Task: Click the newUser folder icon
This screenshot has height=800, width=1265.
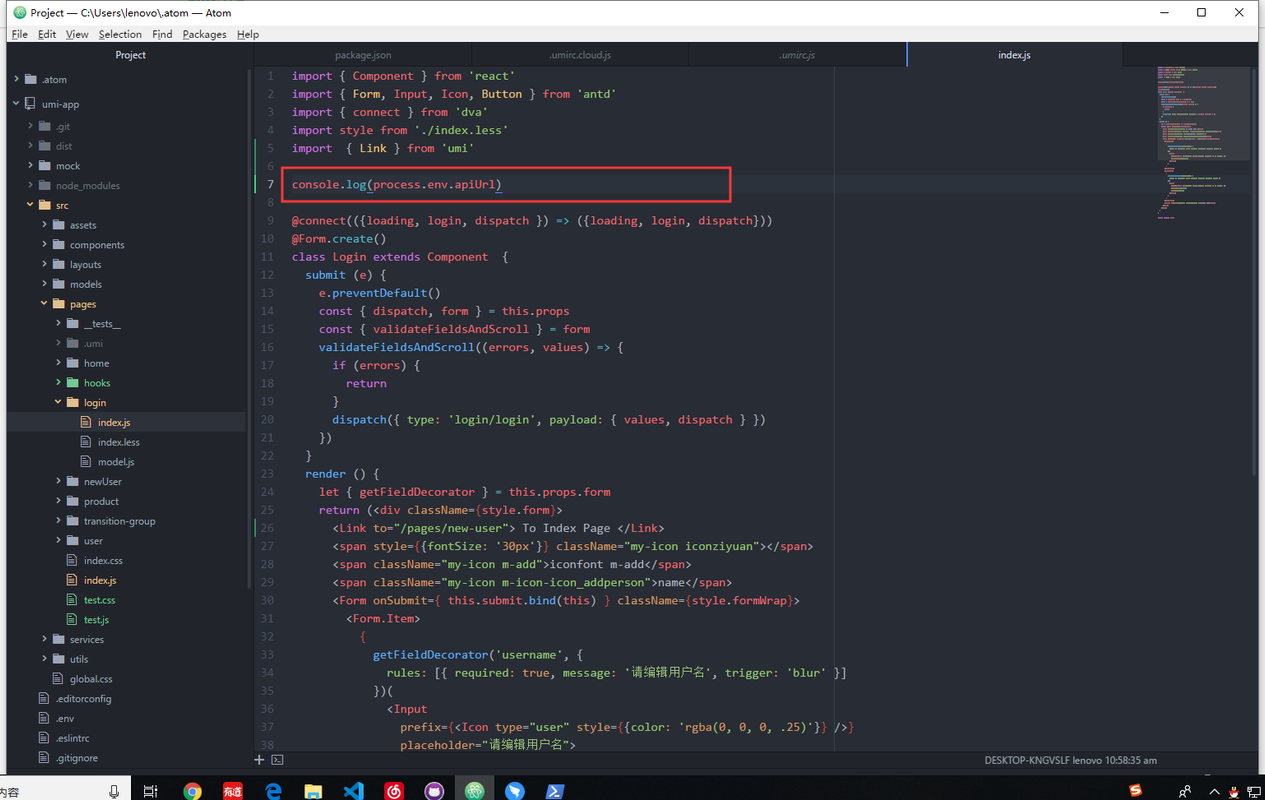Action: [x=73, y=481]
